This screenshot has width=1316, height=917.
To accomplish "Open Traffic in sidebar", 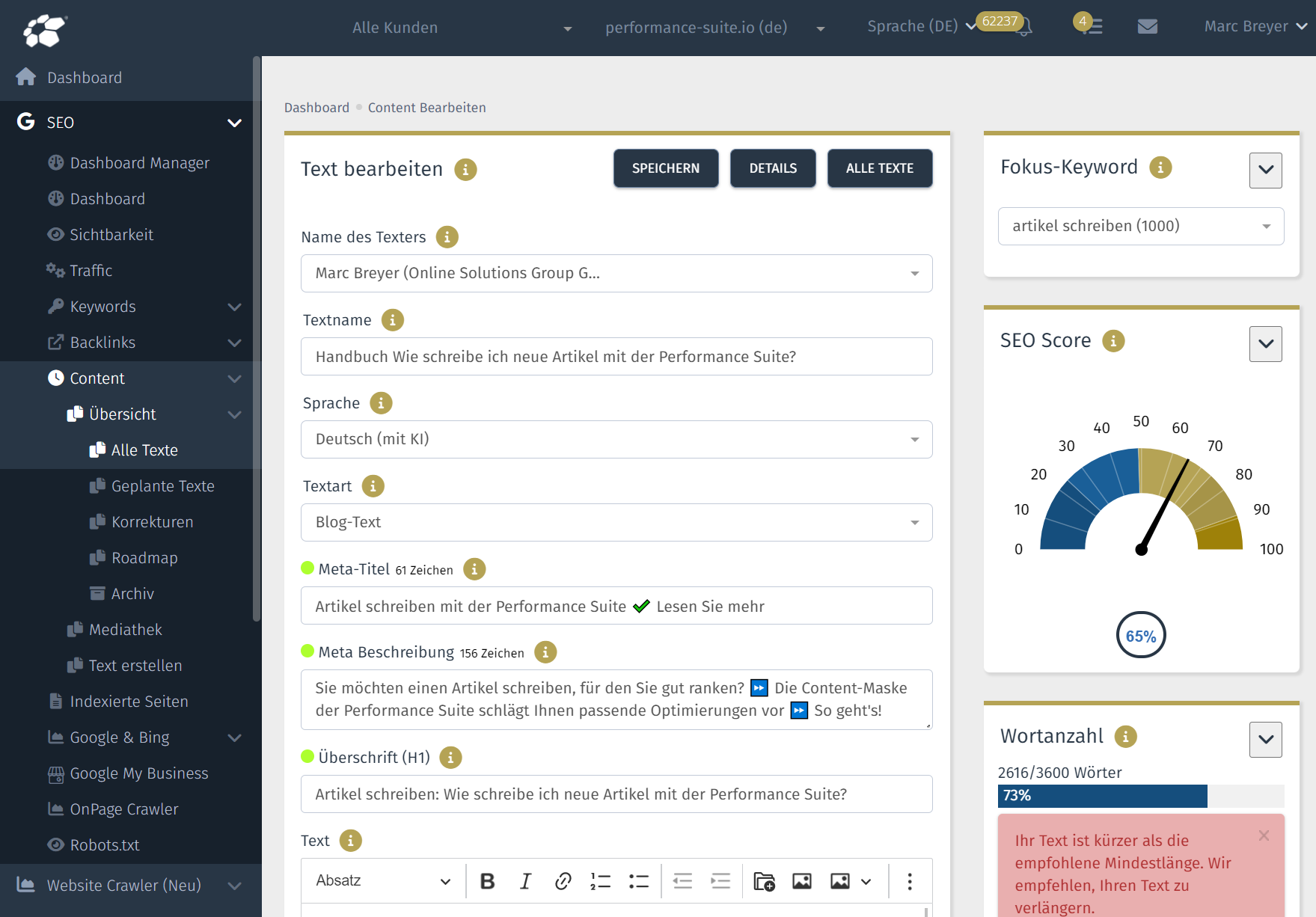I will [91, 271].
